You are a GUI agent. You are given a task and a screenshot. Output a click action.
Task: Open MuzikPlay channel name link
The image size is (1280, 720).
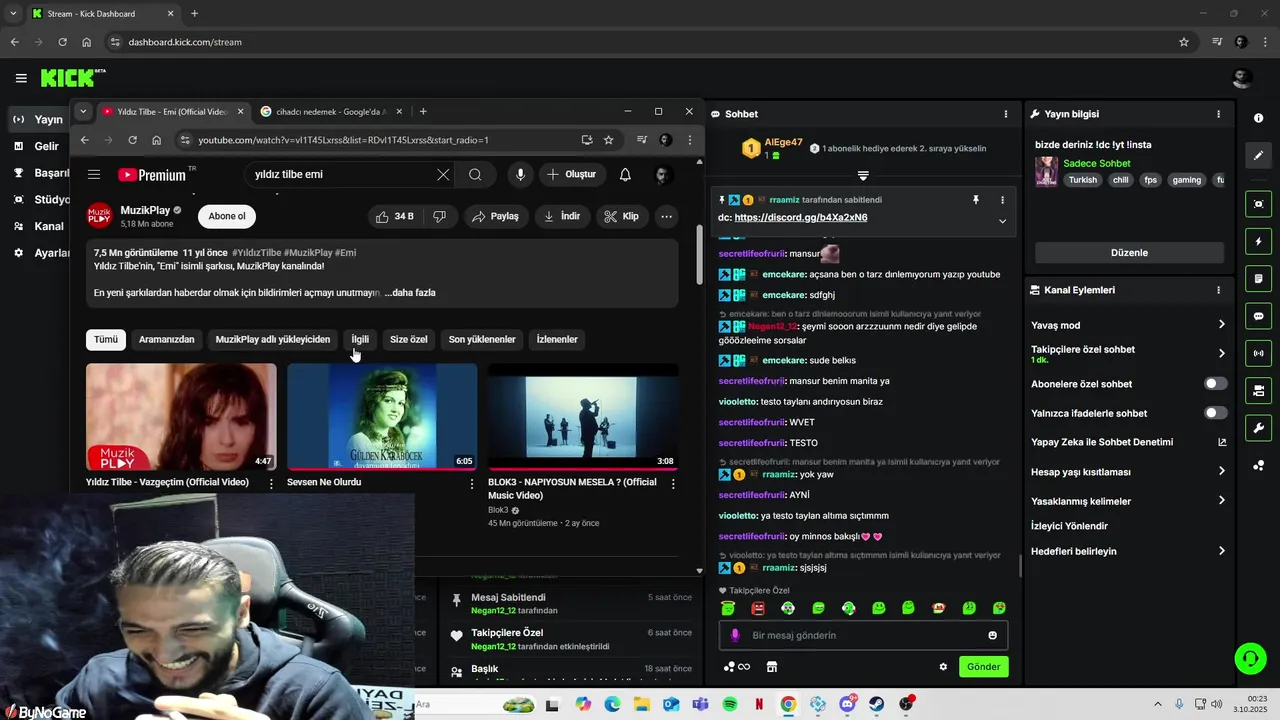click(x=145, y=210)
